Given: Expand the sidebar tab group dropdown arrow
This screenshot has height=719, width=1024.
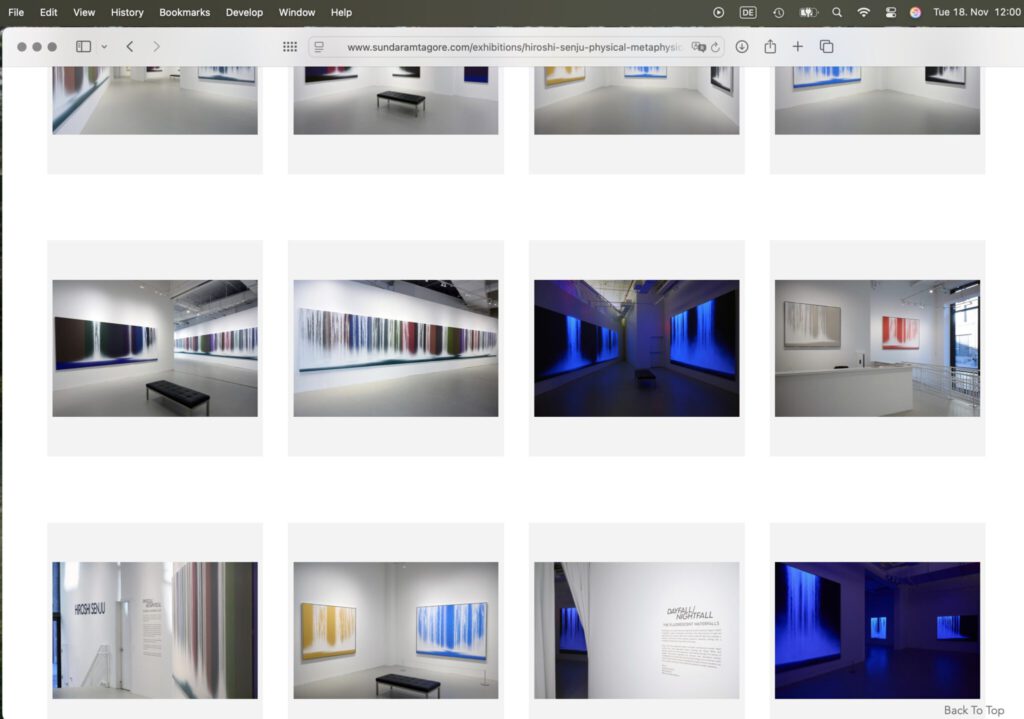Looking at the screenshot, I should (104, 47).
